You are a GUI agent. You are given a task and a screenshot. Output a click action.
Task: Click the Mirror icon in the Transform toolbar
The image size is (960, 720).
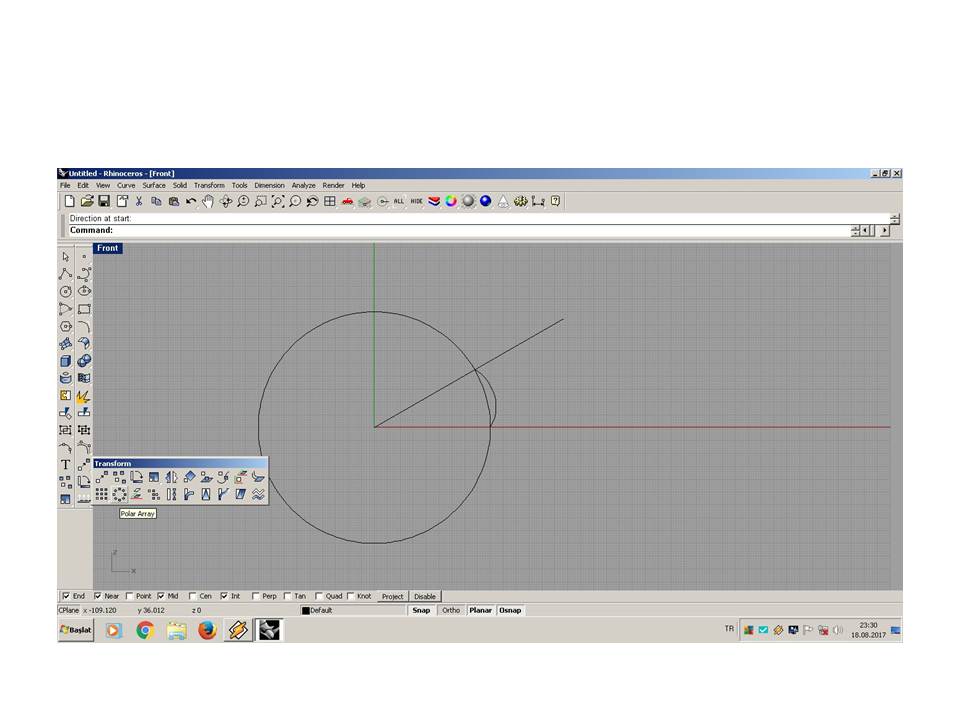click(171, 477)
